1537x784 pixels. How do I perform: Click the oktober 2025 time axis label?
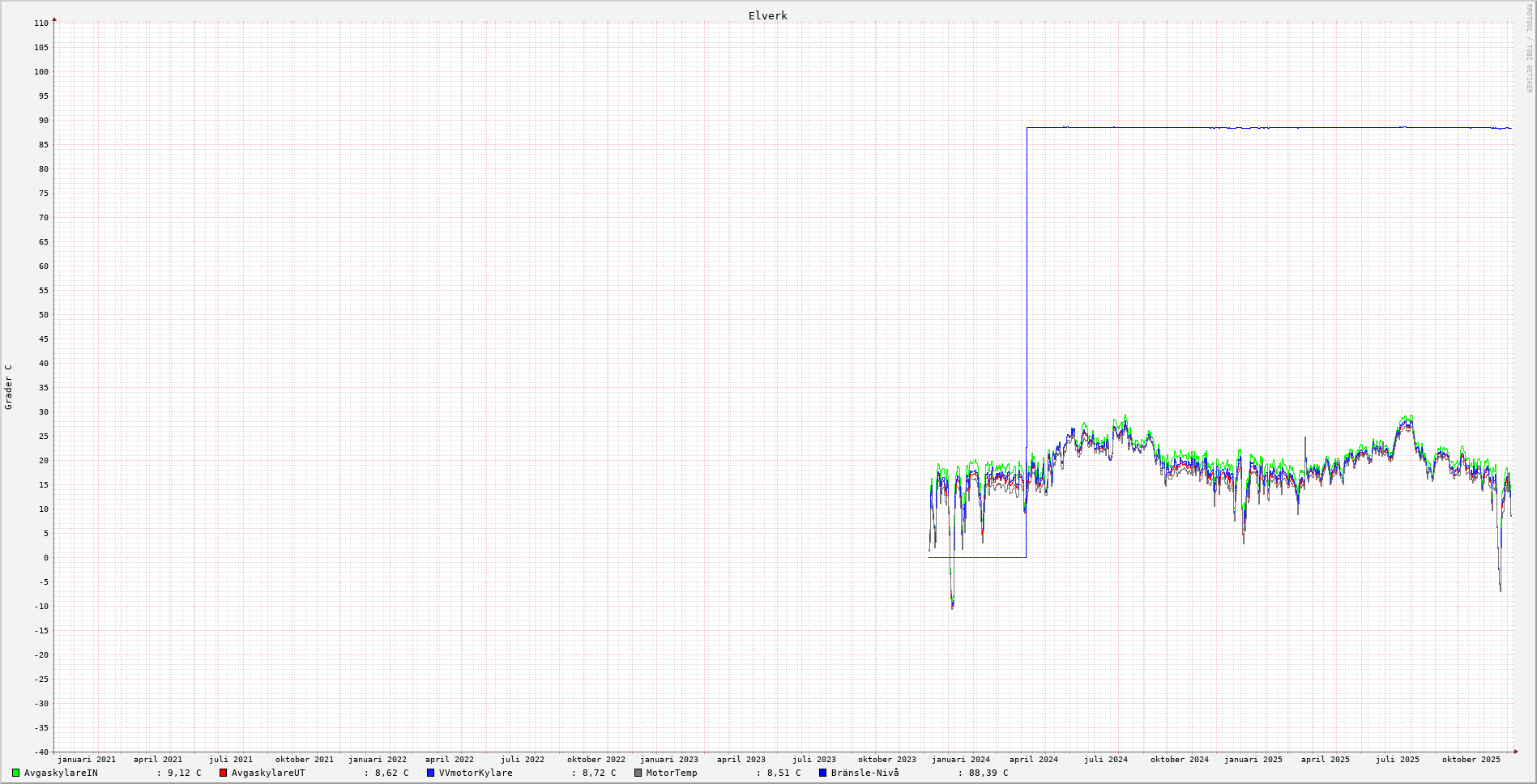coord(1471,760)
